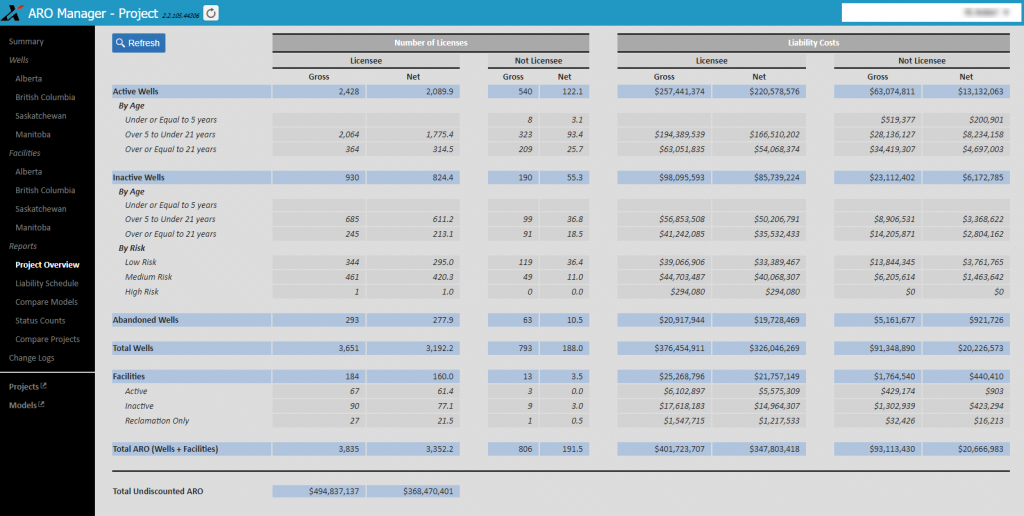This screenshot has width=1024, height=516.
Task: Select Manitoba under Facilities
Action: (33, 227)
